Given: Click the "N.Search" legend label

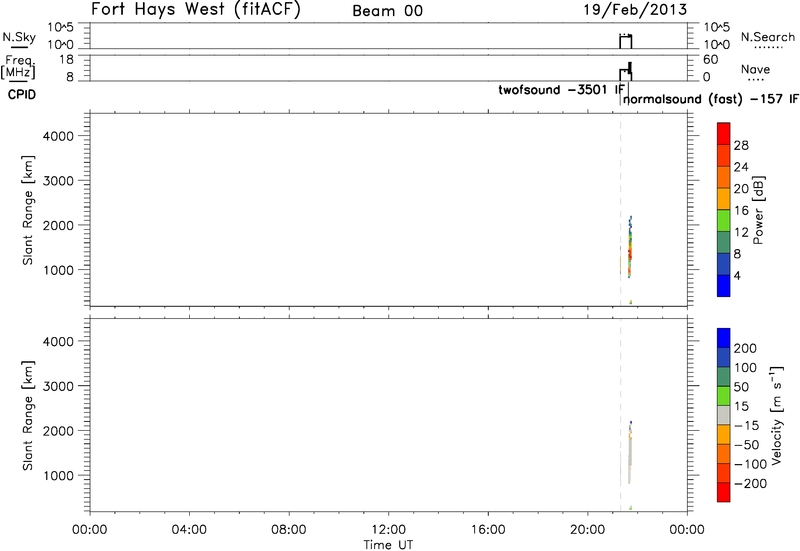Looking at the screenshot, I should point(768,37).
